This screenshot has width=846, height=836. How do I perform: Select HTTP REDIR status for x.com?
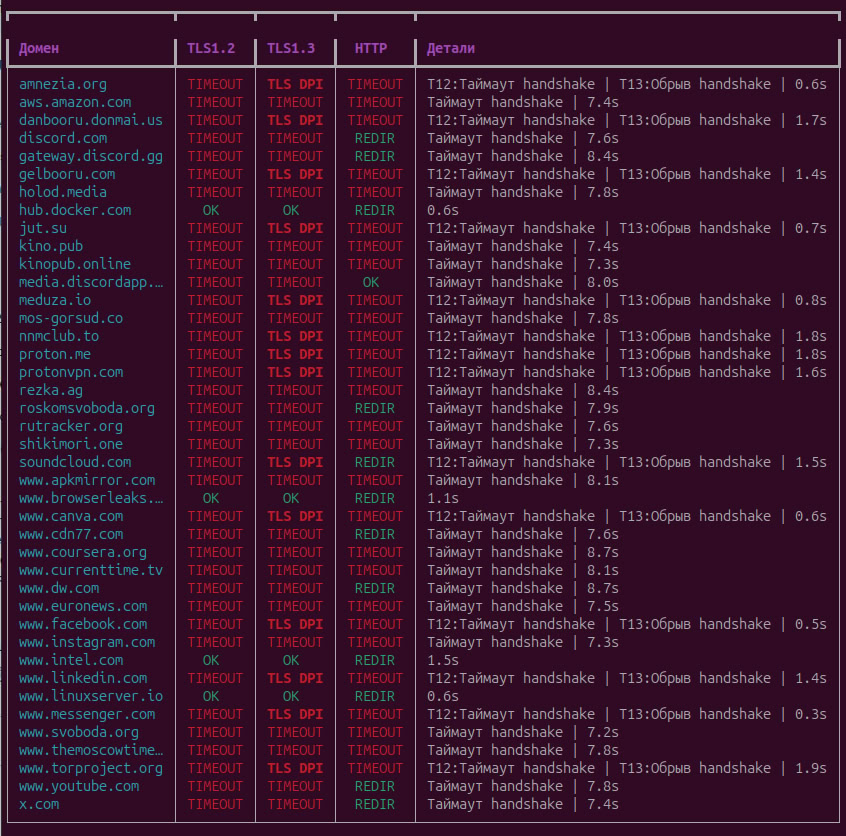click(x=374, y=804)
